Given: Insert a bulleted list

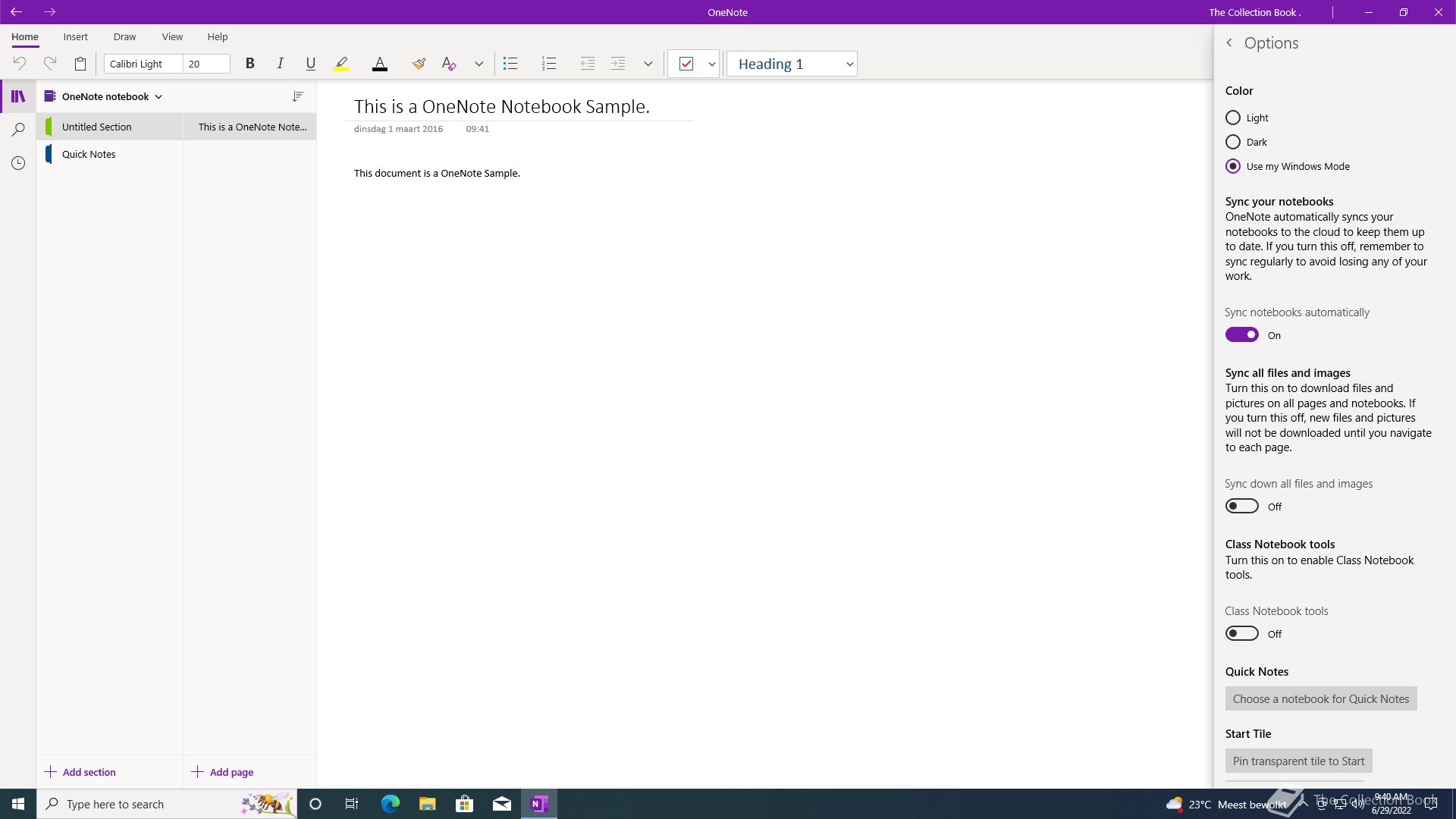Looking at the screenshot, I should [510, 64].
